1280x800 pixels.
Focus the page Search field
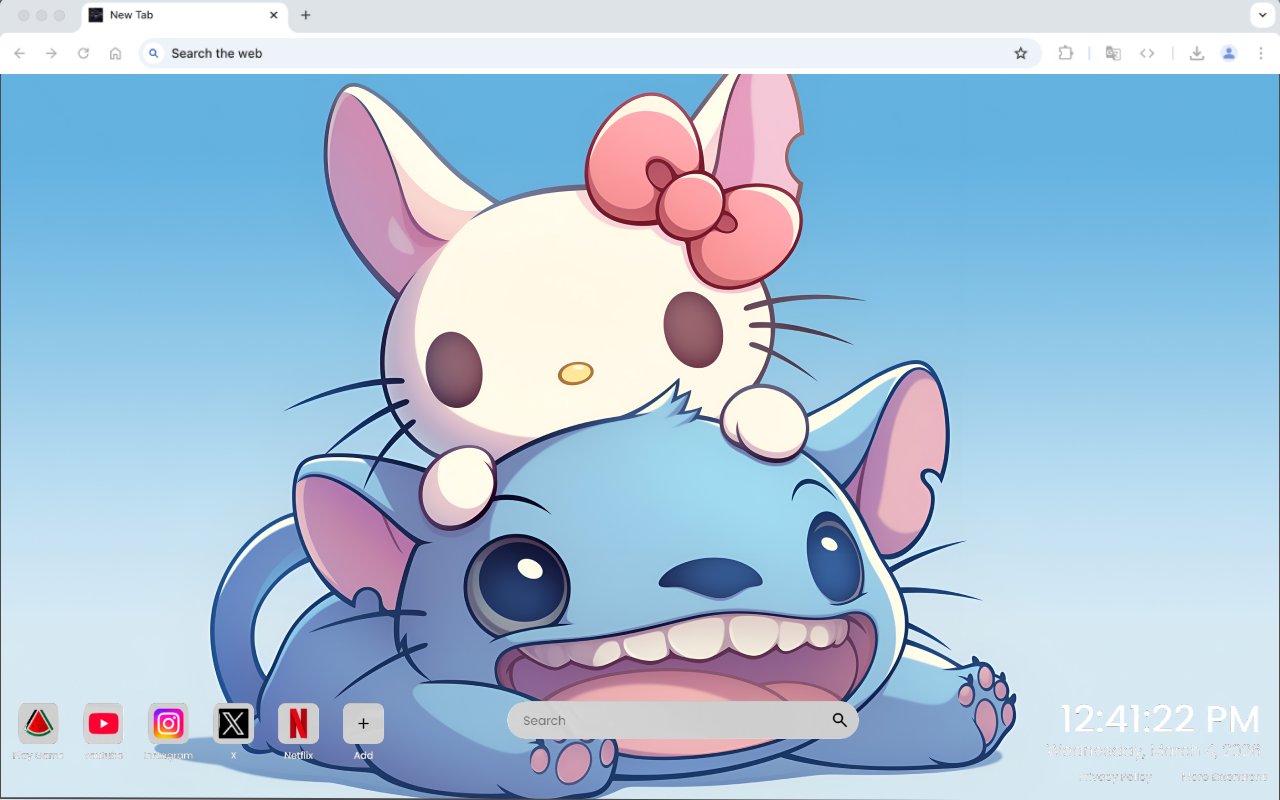tap(683, 720)
